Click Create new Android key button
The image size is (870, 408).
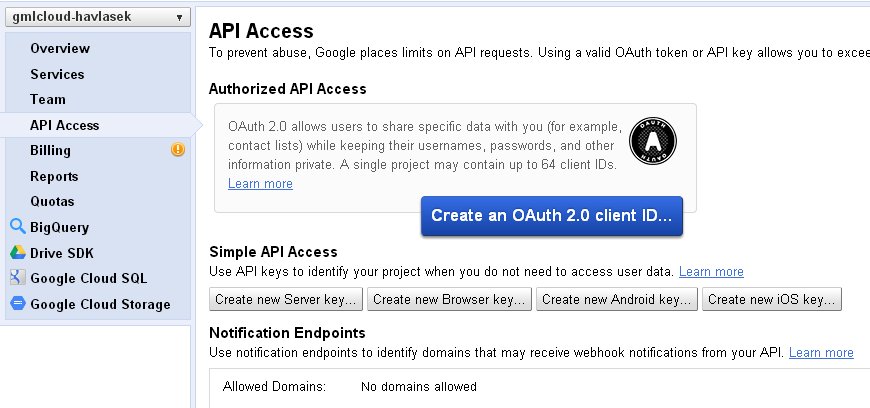click(x=616, y=299)
